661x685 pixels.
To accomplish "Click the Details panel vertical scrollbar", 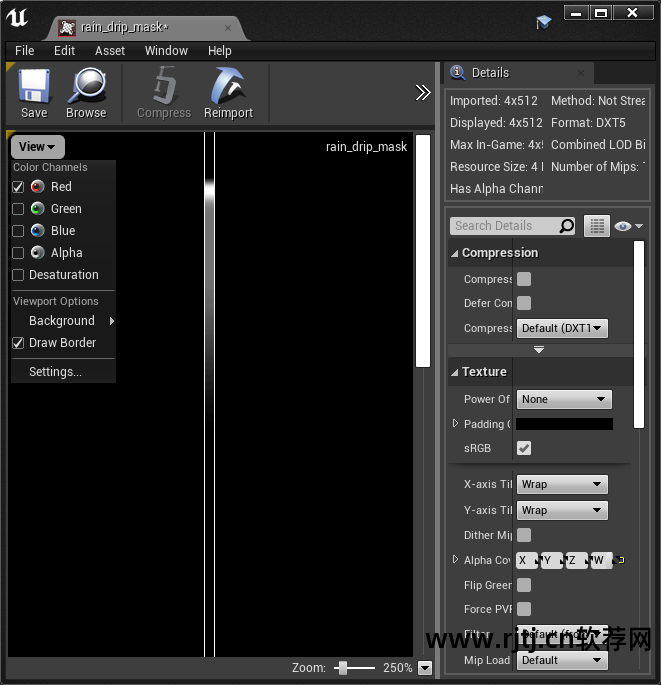I will [639, 334].
